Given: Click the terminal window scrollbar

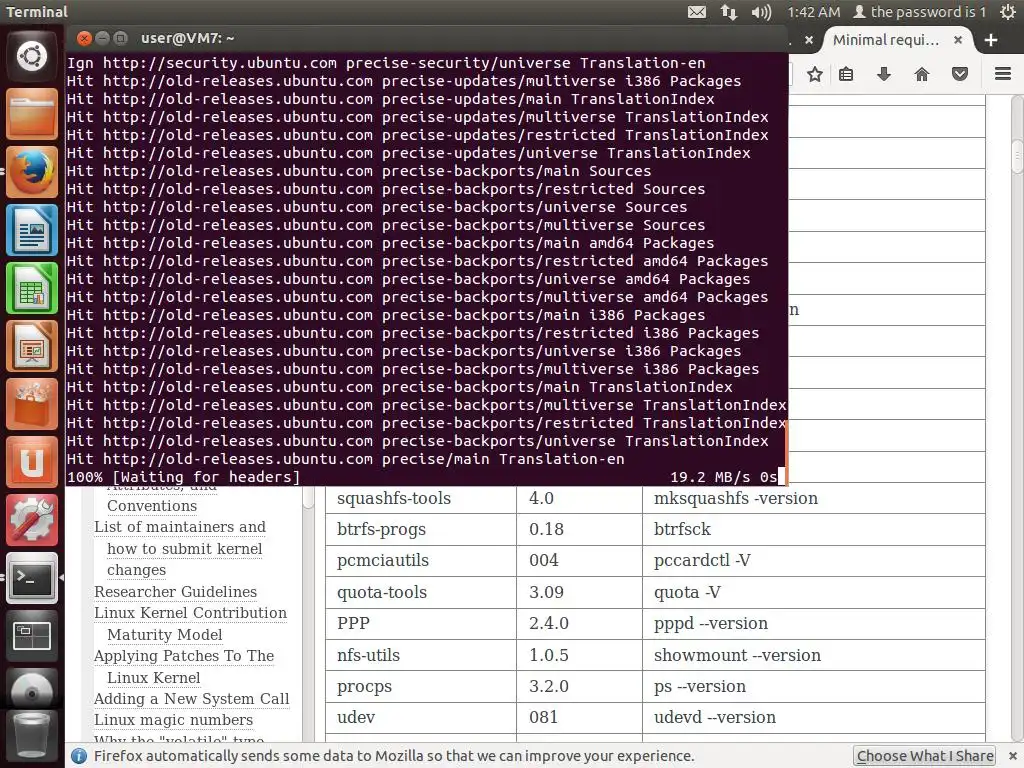Looking at the screenshot, I should point(786,452).
